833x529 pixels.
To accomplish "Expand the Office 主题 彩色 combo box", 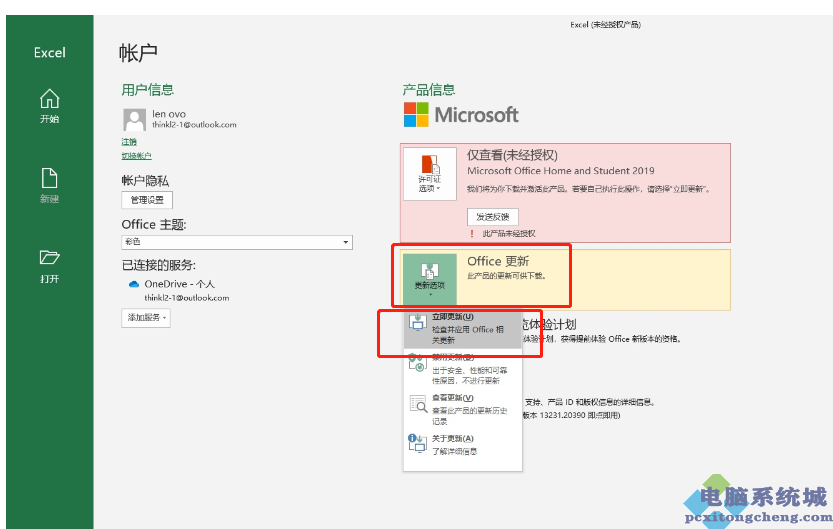I will tap(237, 242).
